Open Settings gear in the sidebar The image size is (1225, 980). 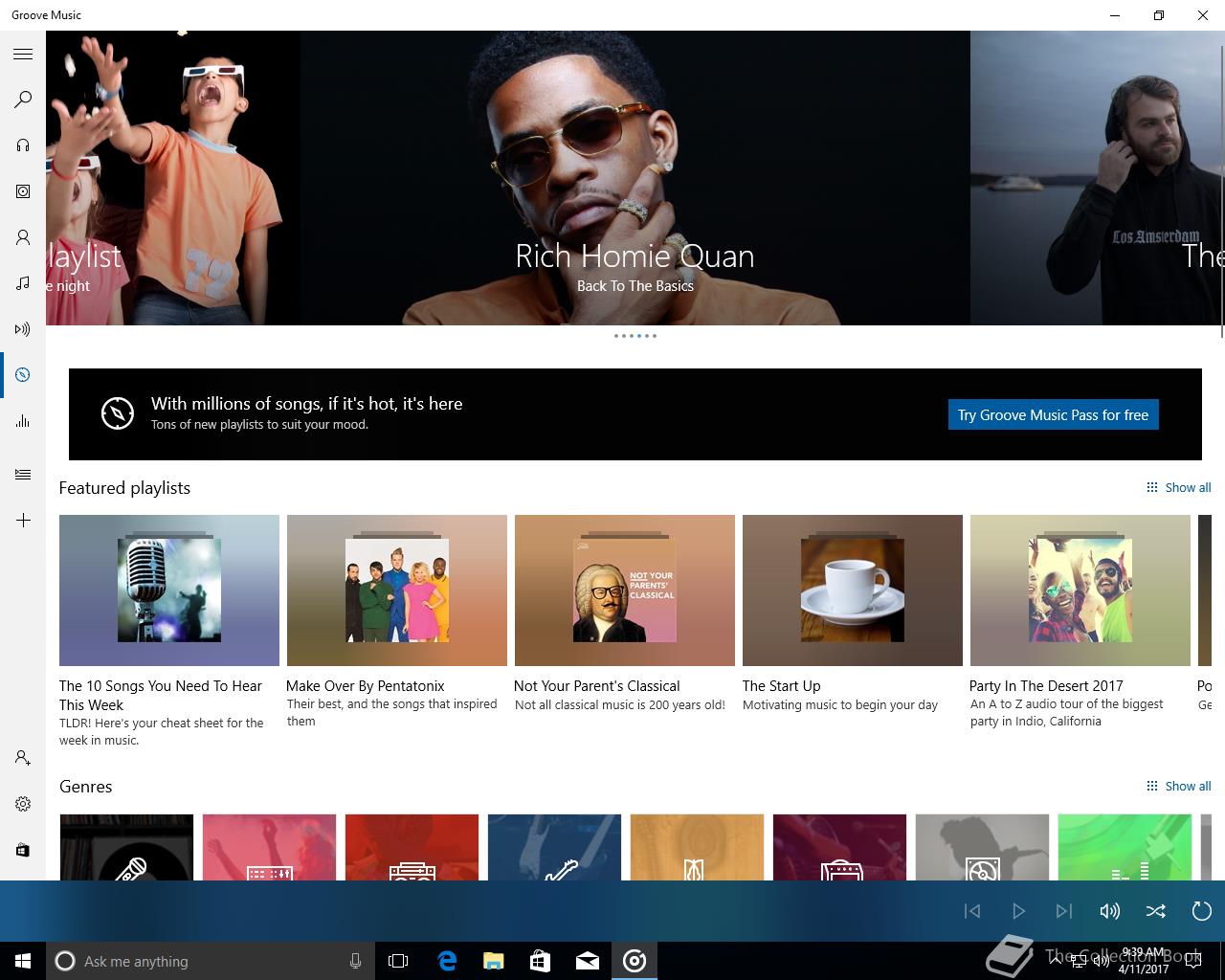click(x=23, y=804)
